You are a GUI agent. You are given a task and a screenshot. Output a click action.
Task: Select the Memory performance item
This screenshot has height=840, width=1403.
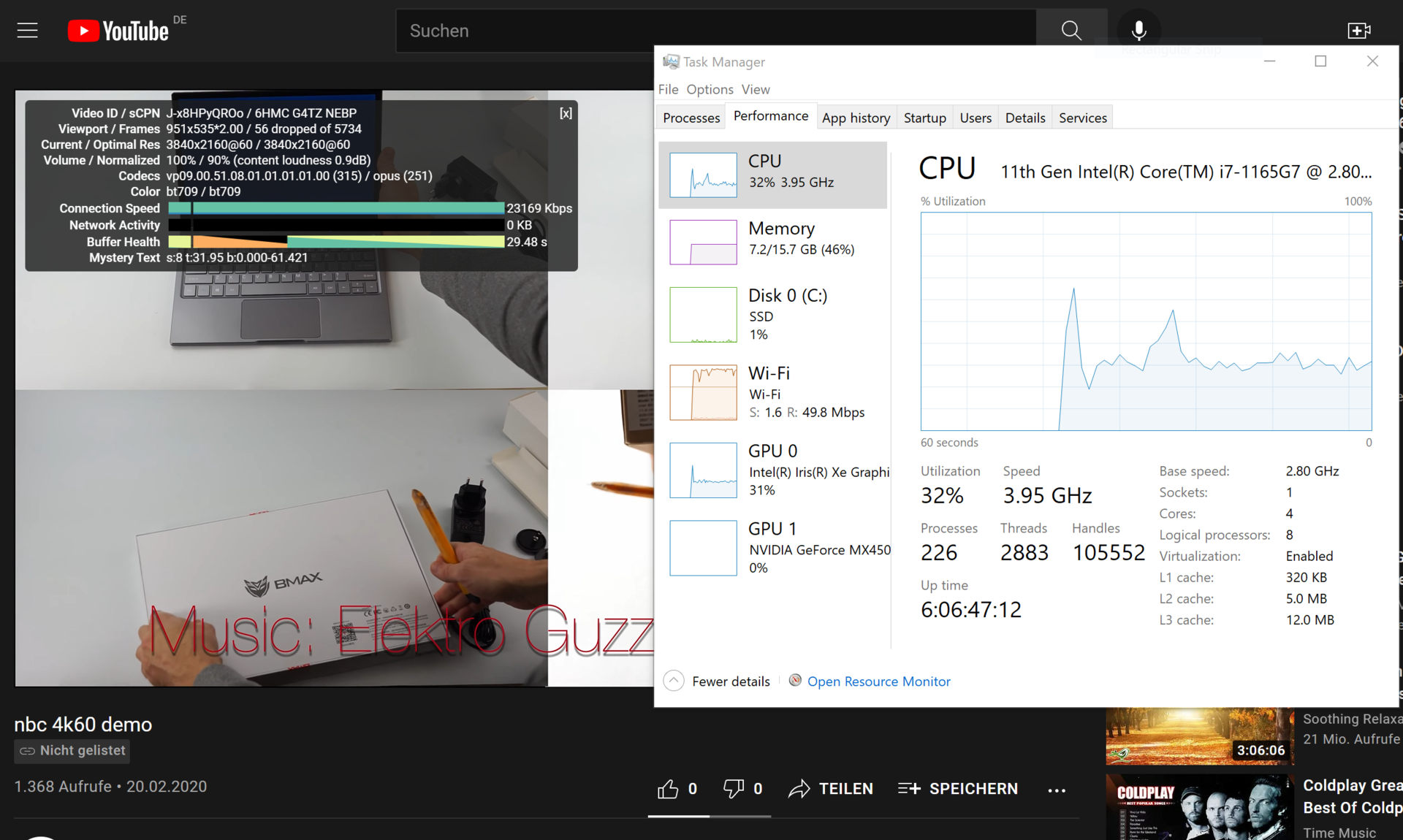772,242
